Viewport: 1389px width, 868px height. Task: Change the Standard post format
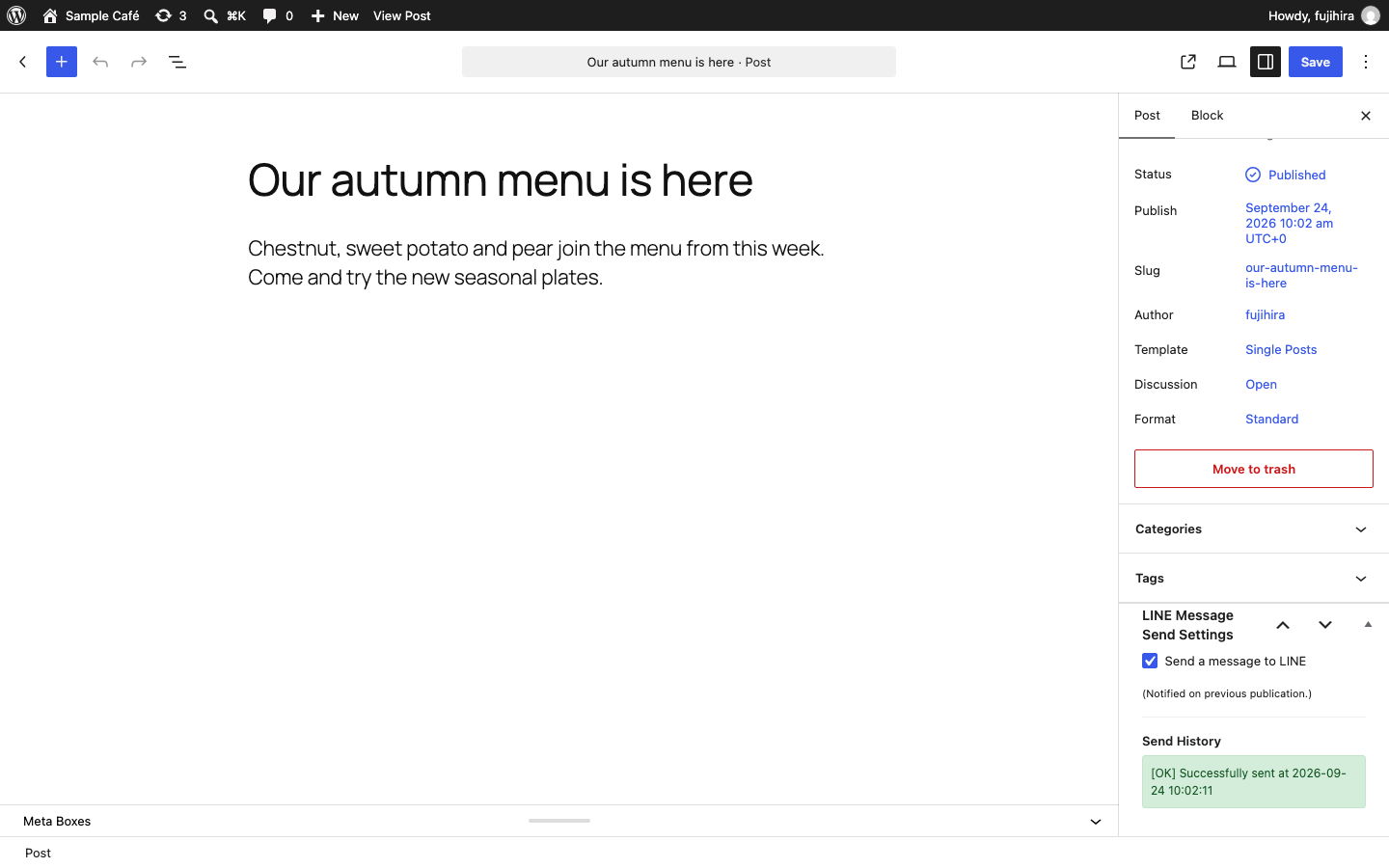click(x=1271, y=420)
